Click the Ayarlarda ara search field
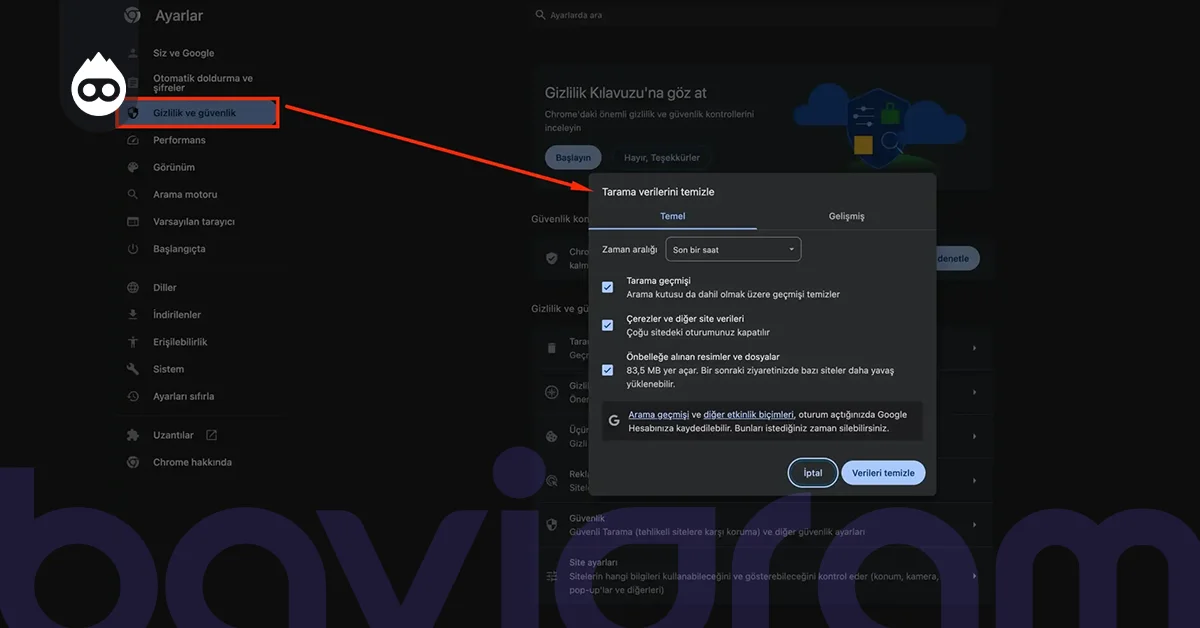1200x628 pixels. pyautogui.click(x=765, y=16)
